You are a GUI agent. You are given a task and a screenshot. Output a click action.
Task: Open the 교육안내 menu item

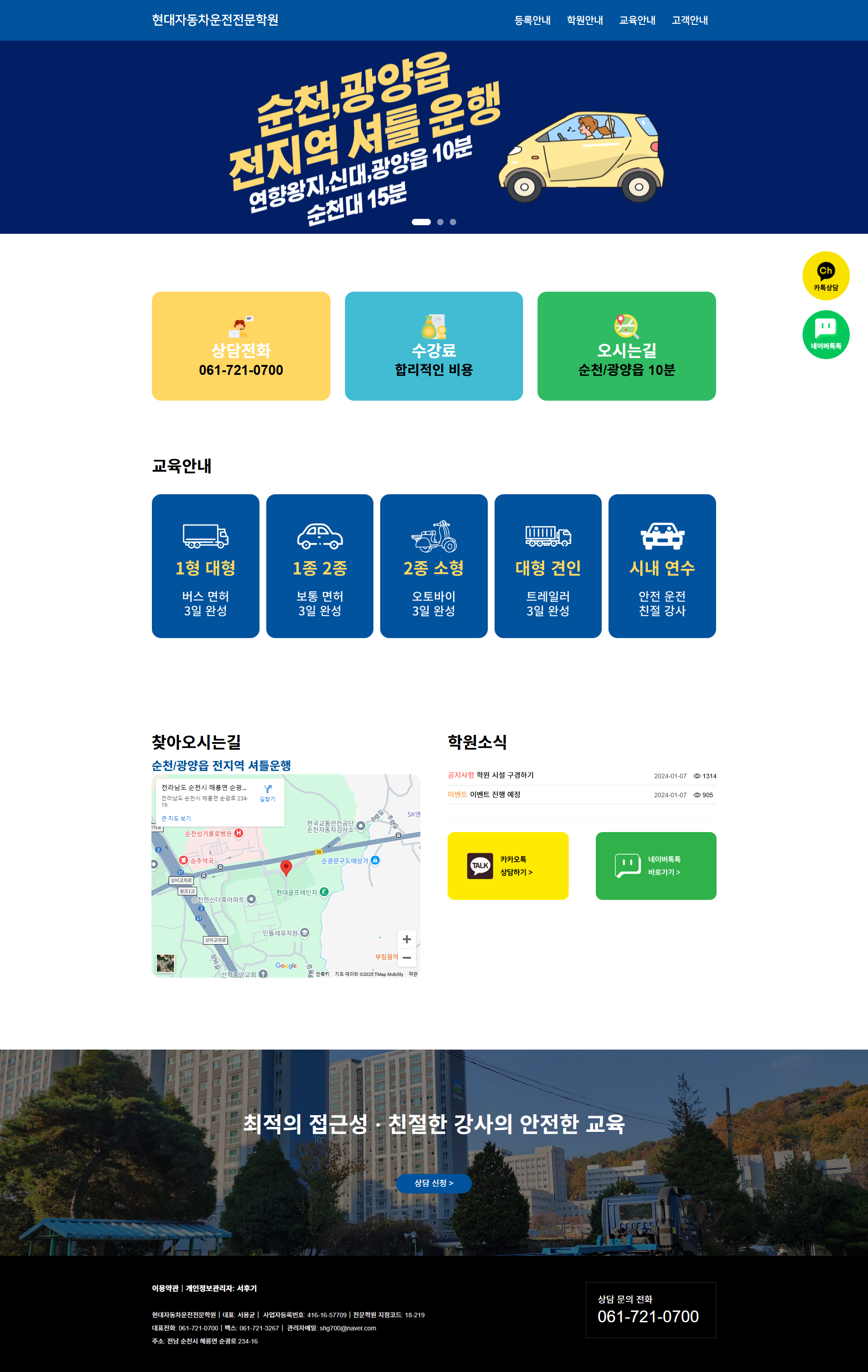click(x=637, y=20)
